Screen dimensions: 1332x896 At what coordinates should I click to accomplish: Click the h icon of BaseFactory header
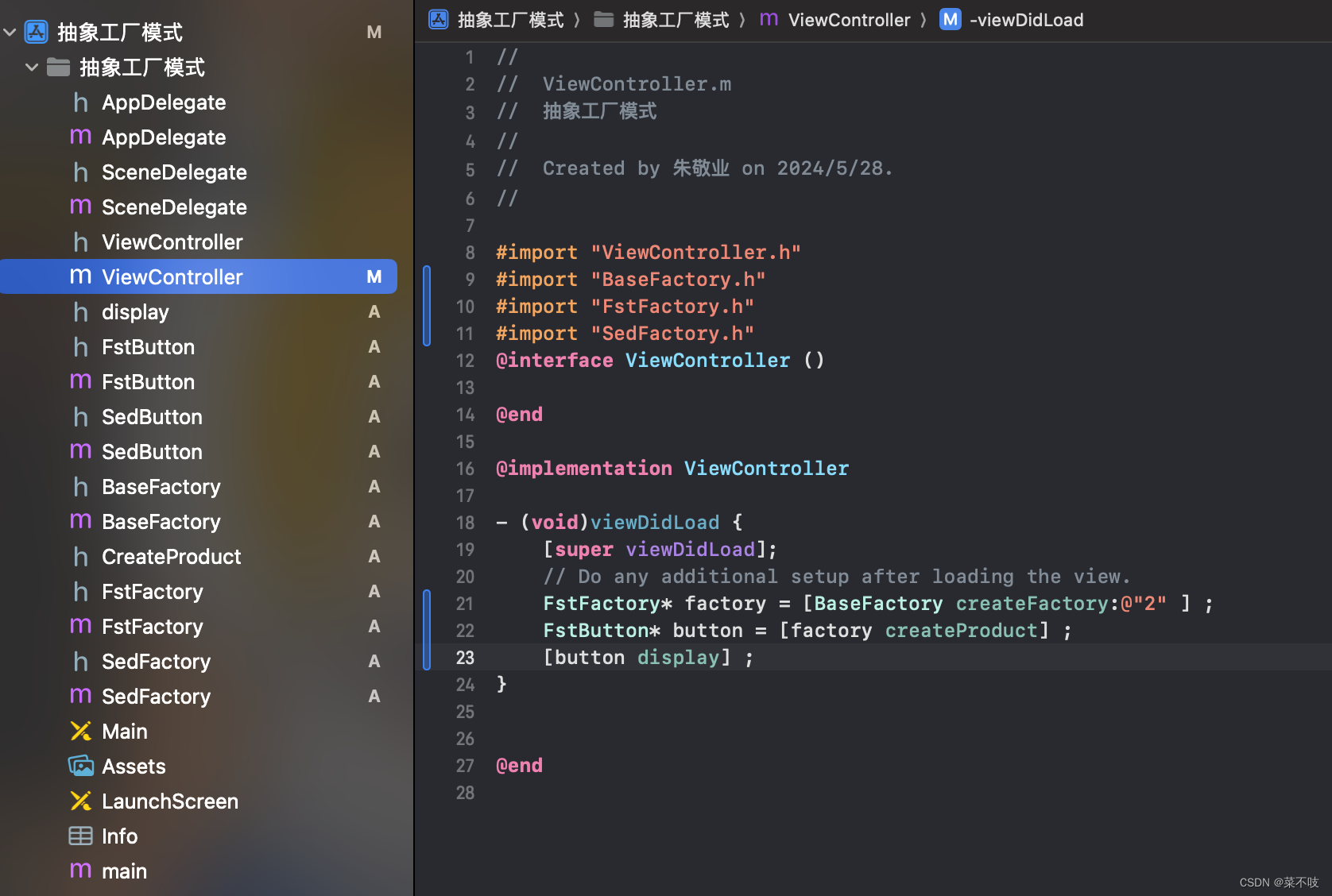[x=80, y=487]
